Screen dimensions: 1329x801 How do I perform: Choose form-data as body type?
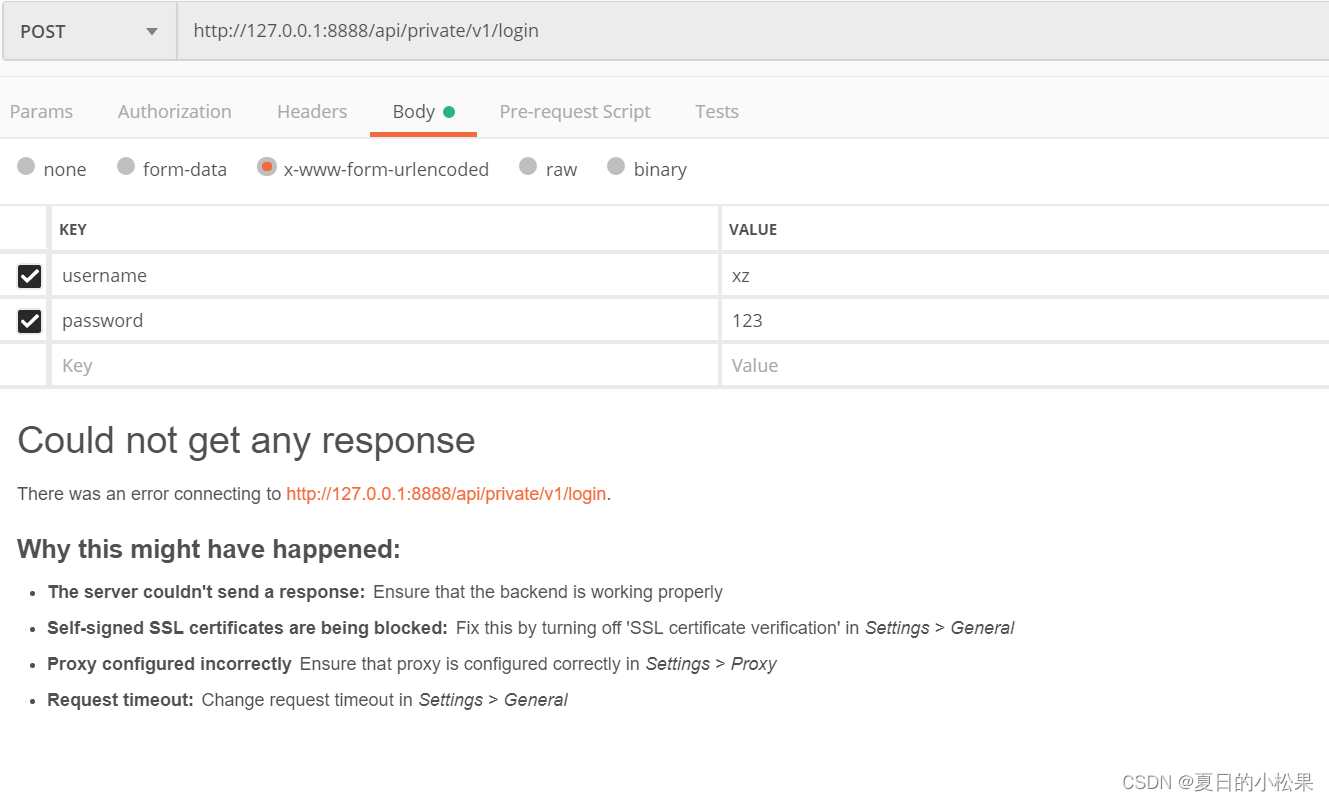pyautogui.click(x=172, y=169)
